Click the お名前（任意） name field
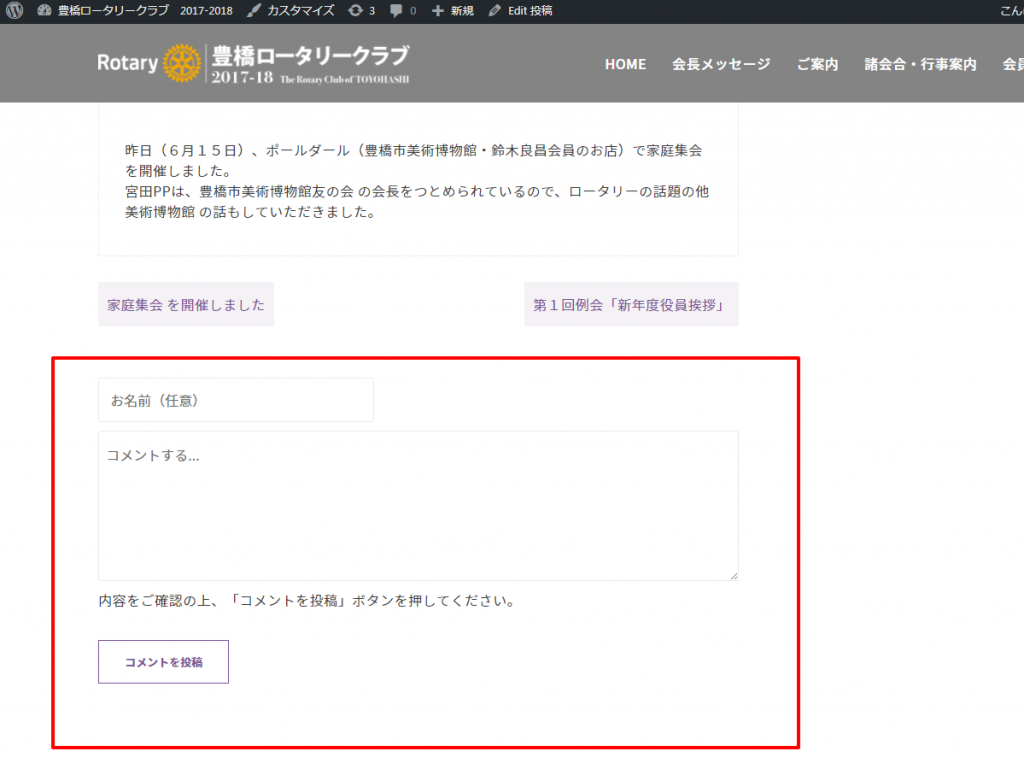1024x769 pixels. click(x=236, y=400)
